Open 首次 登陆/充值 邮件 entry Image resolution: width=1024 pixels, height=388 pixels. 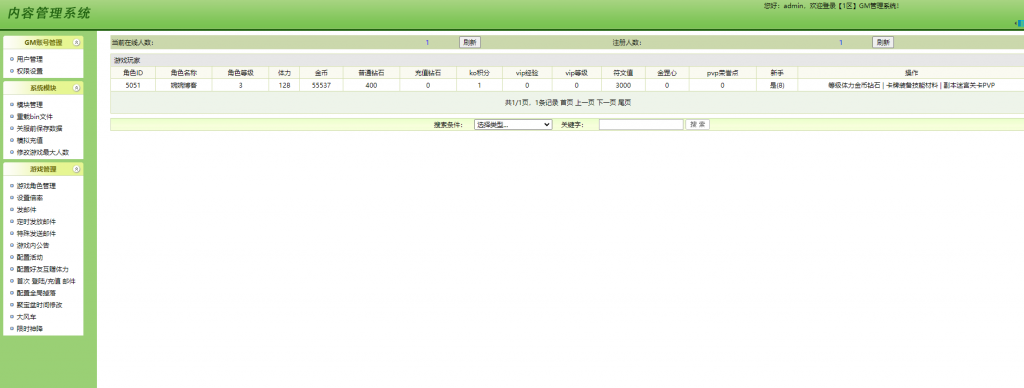(46, 281)
